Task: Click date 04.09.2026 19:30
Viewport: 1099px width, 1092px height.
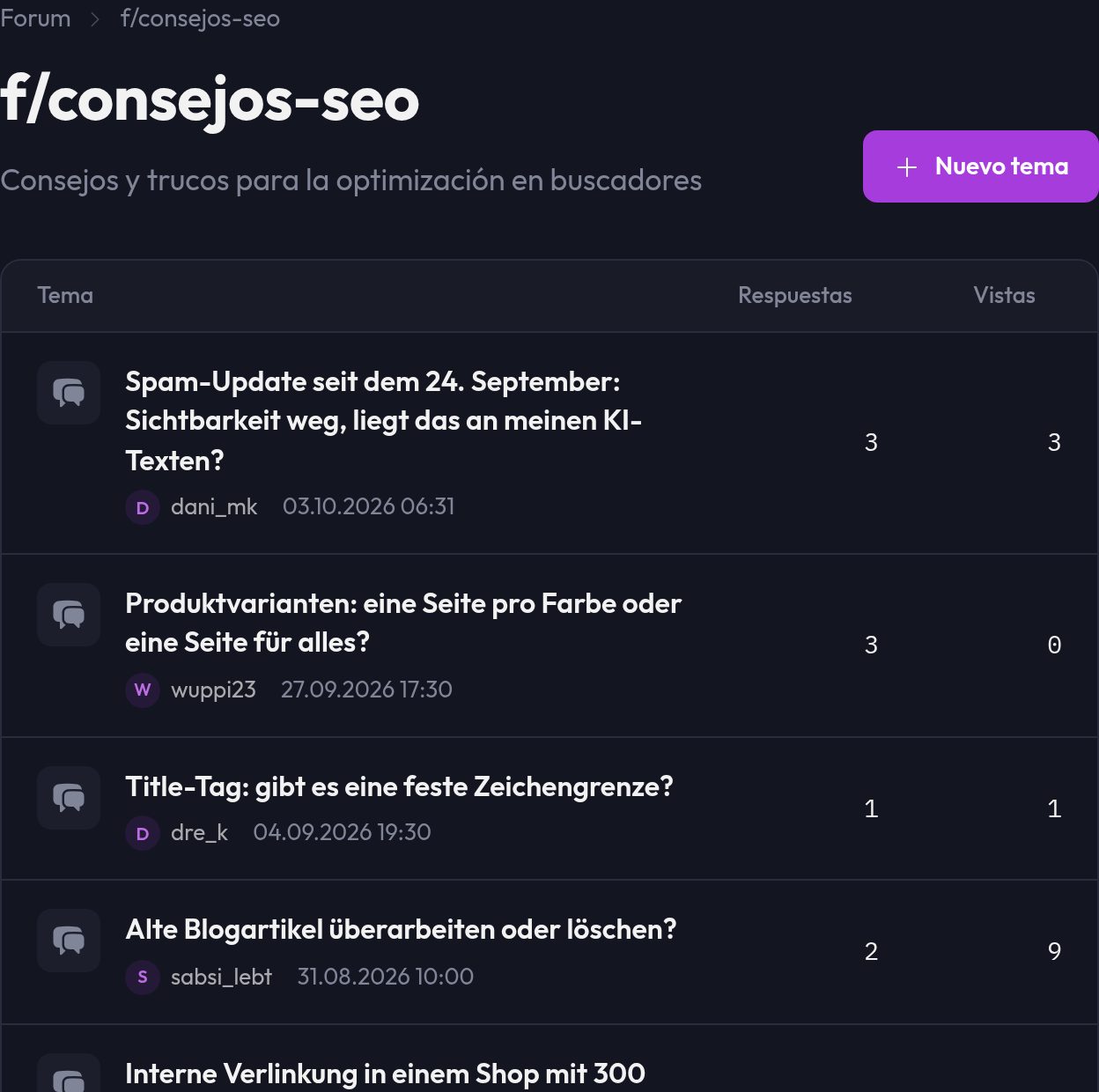Action: pos(342,832)
